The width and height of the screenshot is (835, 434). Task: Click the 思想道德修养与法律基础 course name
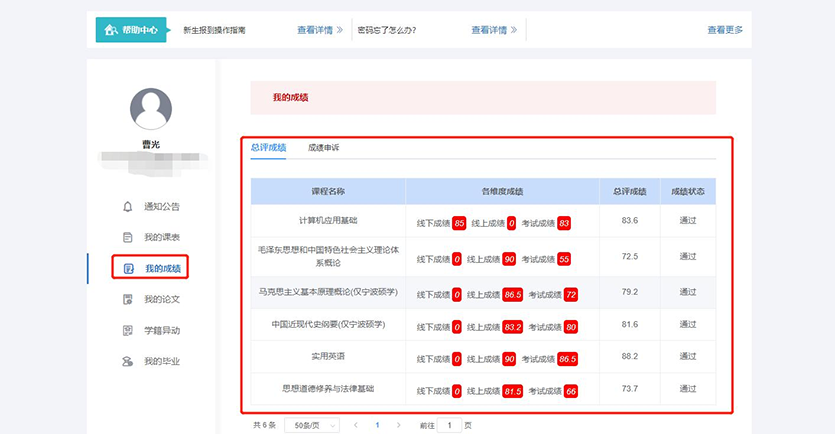point(328,389)
